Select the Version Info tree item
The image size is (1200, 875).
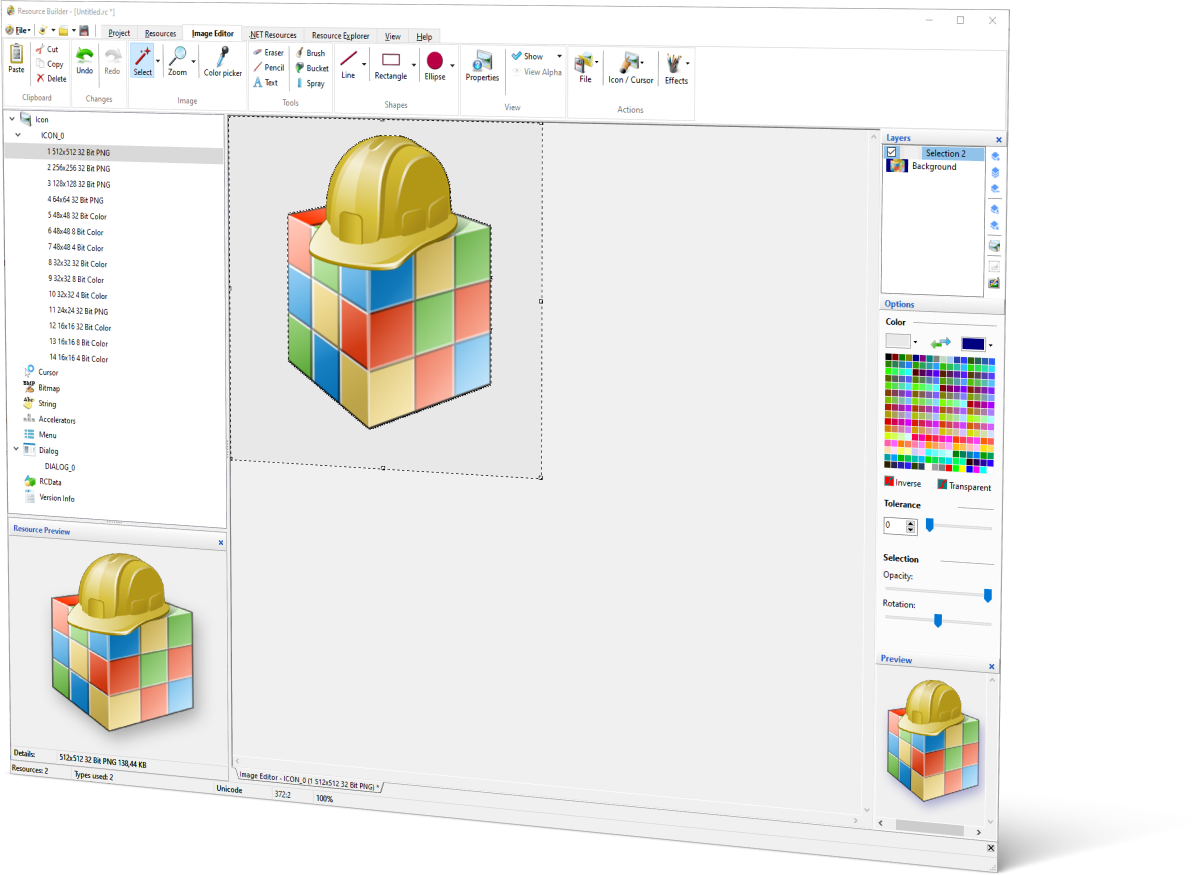(x=57, y=498)
